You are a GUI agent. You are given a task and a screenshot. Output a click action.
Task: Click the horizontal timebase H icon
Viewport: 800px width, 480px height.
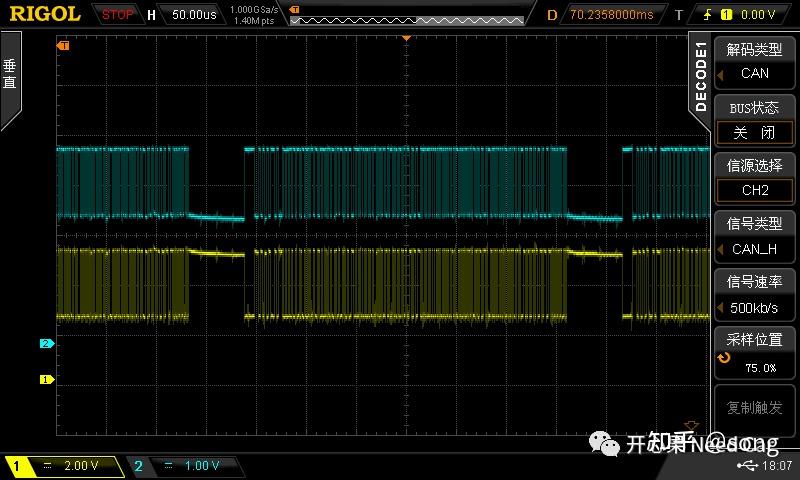[151, 14]
